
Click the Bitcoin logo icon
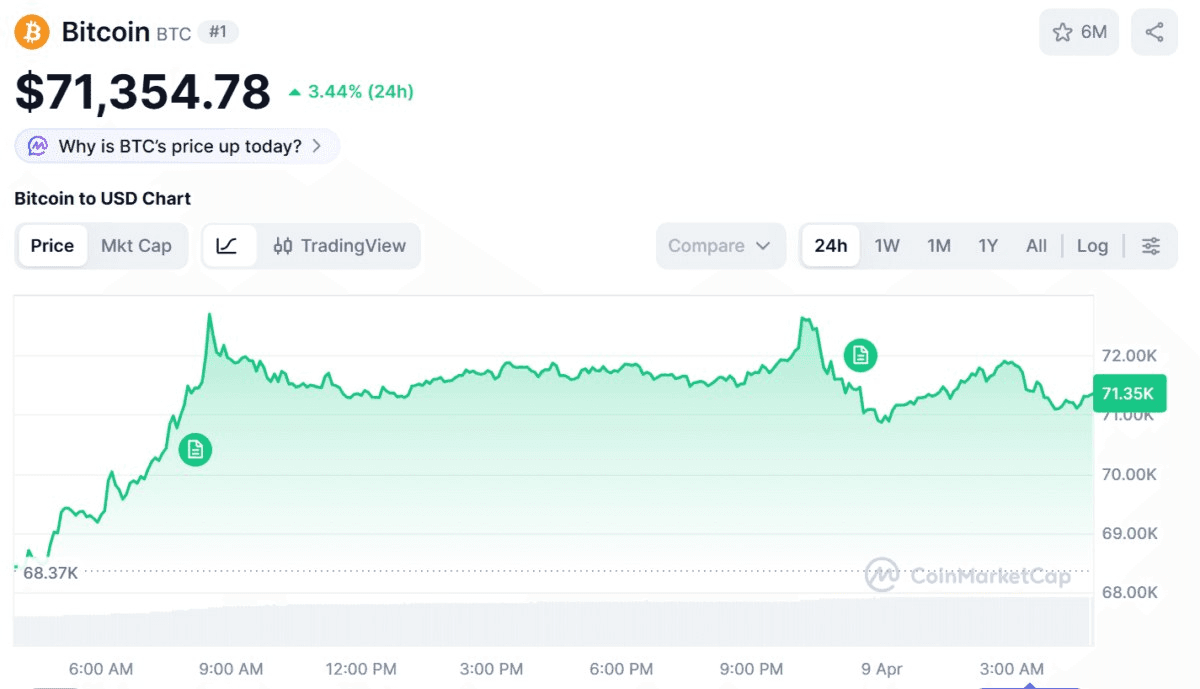click(x=32, y=32)
